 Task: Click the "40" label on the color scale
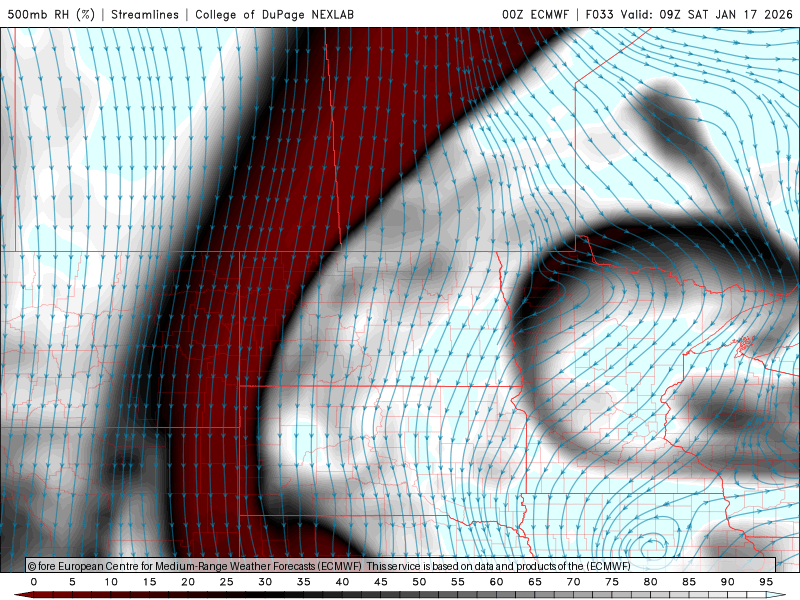[x=342, y=582]
